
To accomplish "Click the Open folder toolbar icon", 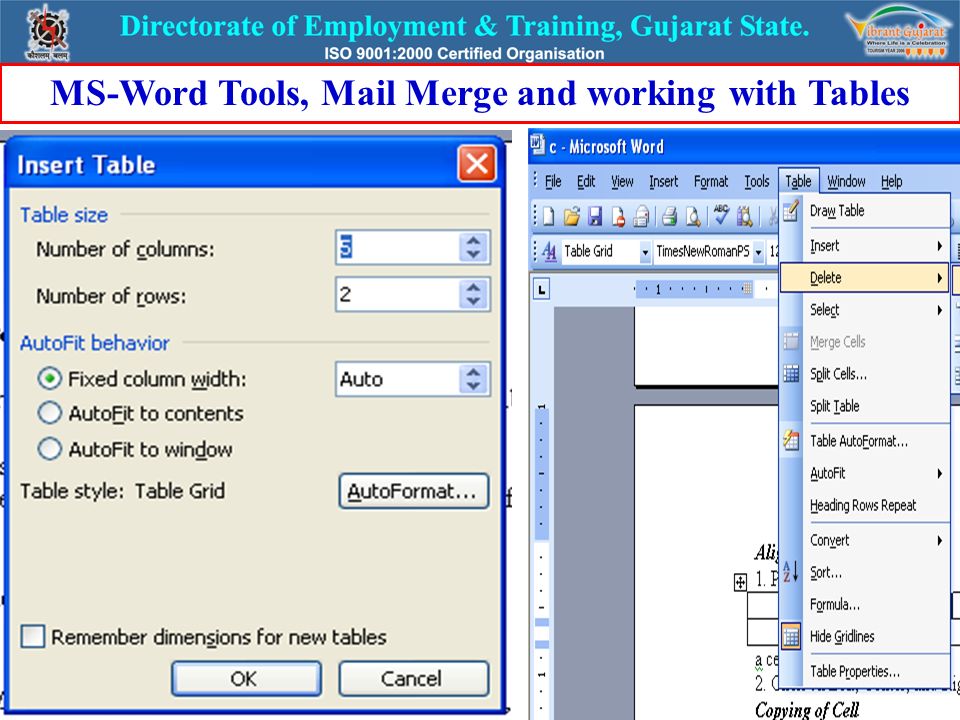I will pyautogui.click(x=571, y=216).
